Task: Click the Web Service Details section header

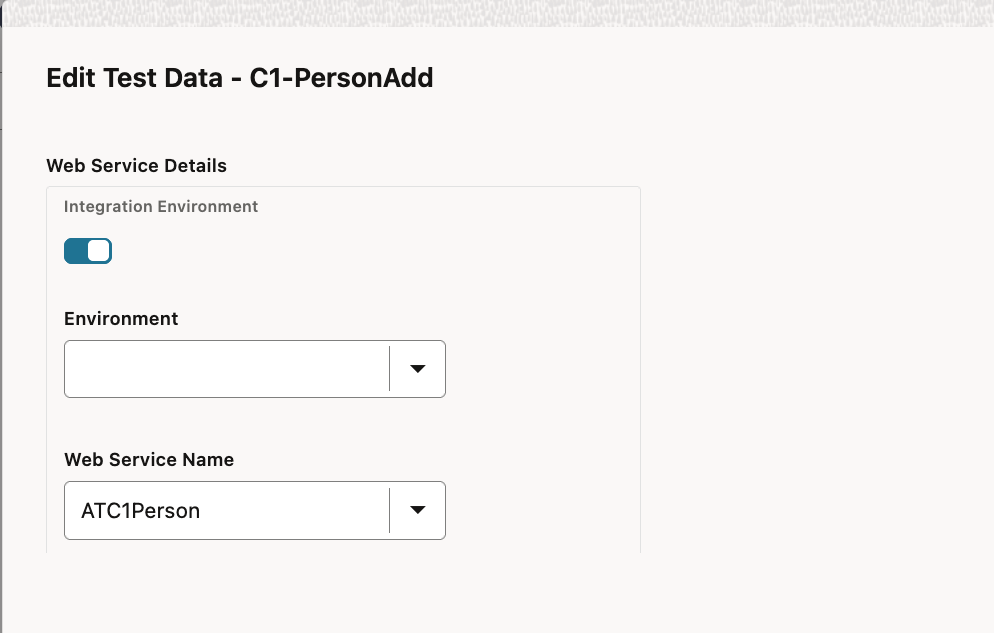Action: click(136, 165)
